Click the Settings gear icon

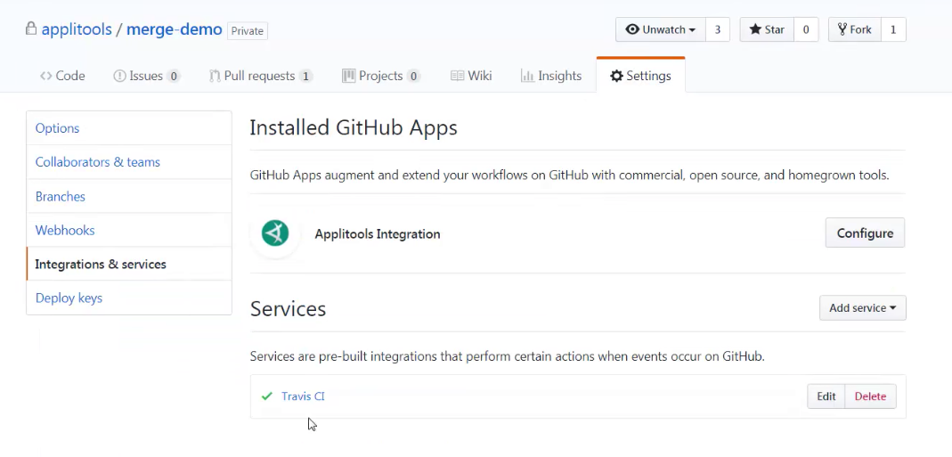[616, 76]
